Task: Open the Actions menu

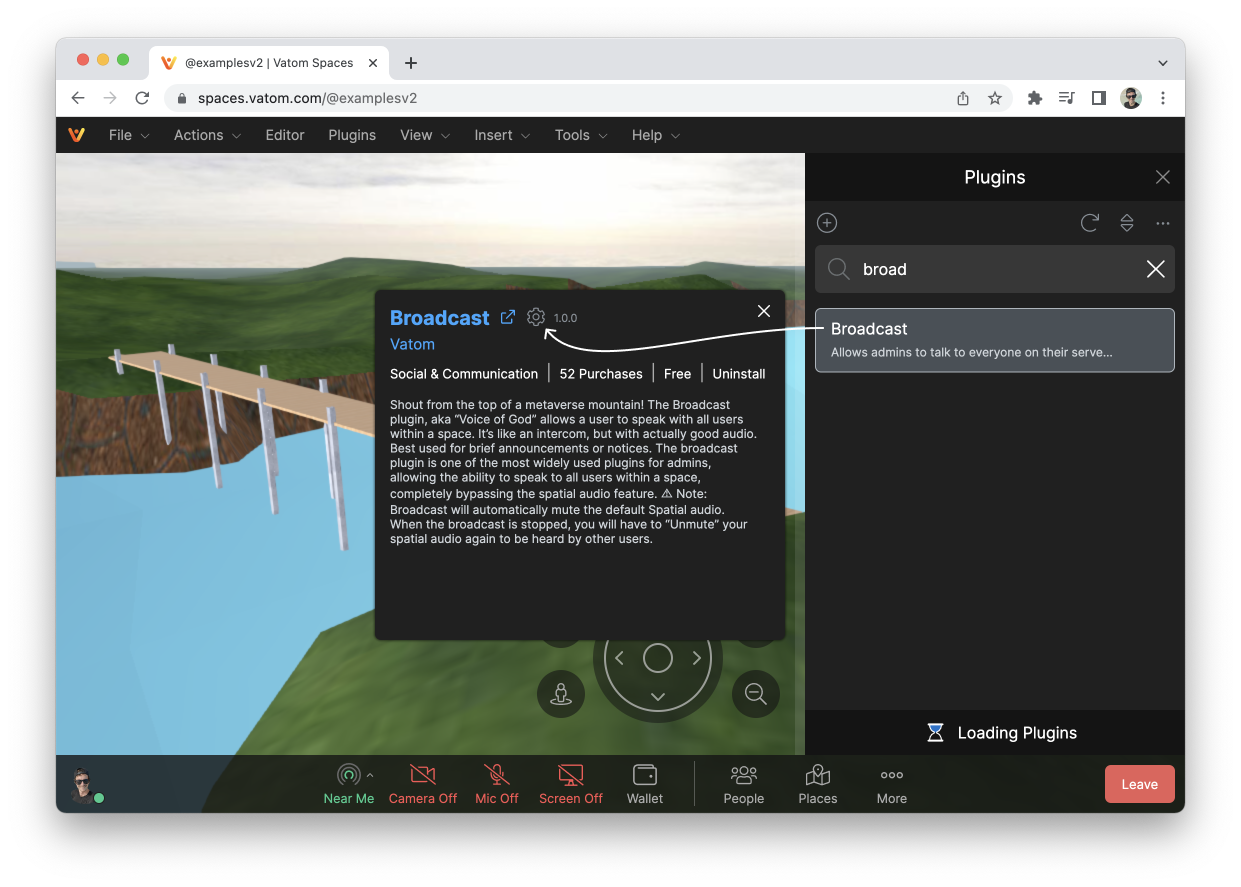Action: pyautogui.click(x=207, y=135)
